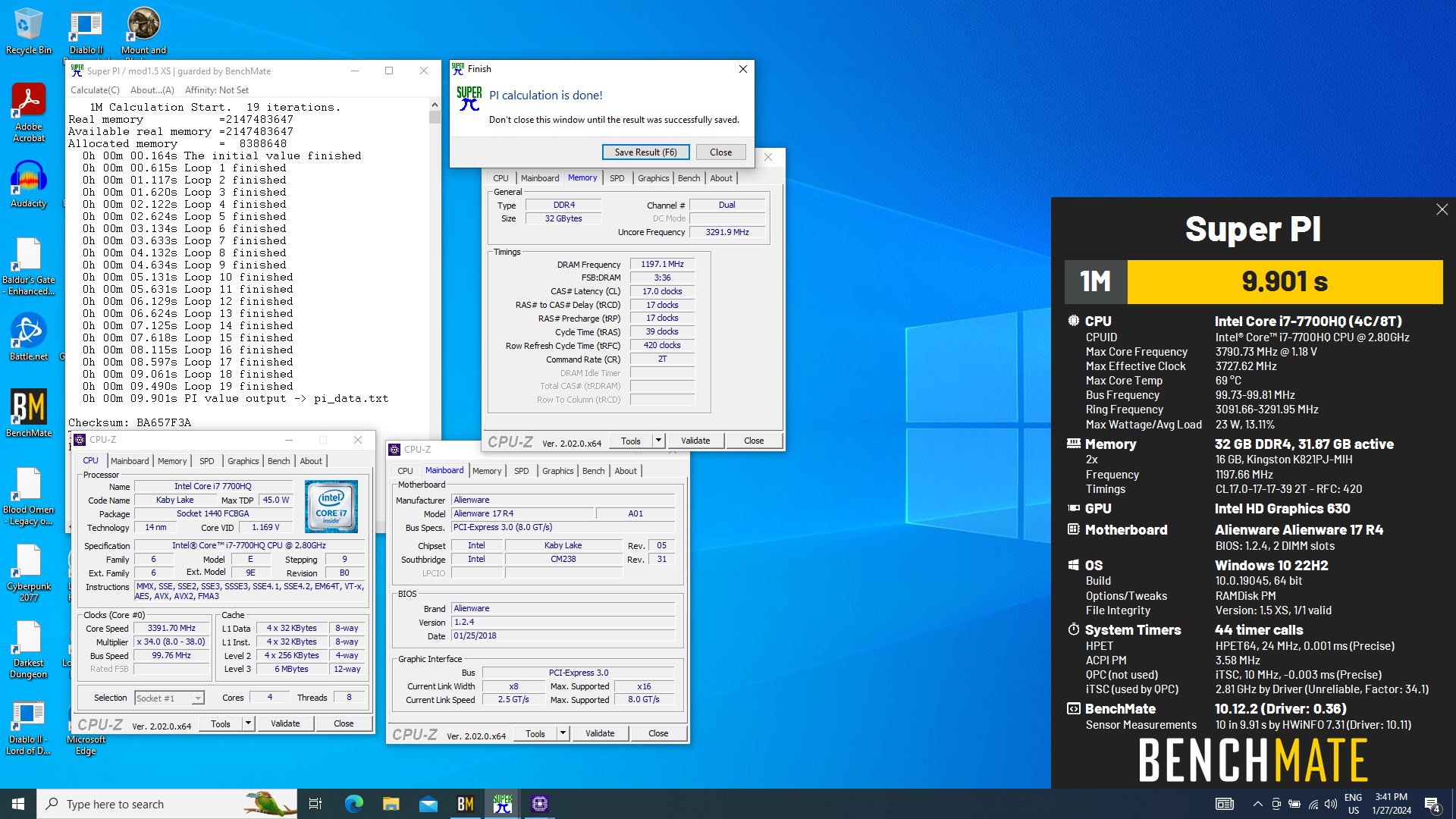Open the About...(A) menu in Super PI
This screenshot has height=819, width=1456.
click(x=152, y=89)
